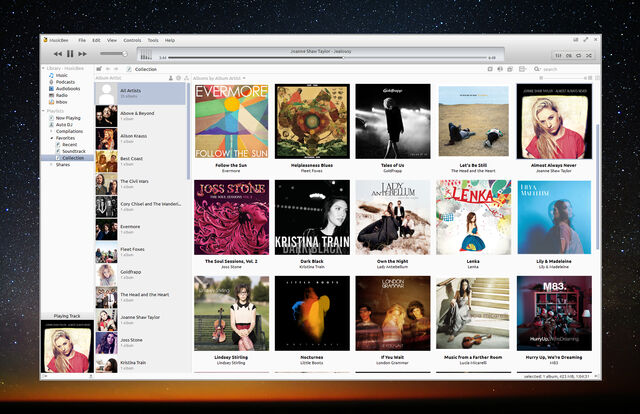Adjust the album thumbnail size slider
This screenshot has width=640, height=414.
563,78
